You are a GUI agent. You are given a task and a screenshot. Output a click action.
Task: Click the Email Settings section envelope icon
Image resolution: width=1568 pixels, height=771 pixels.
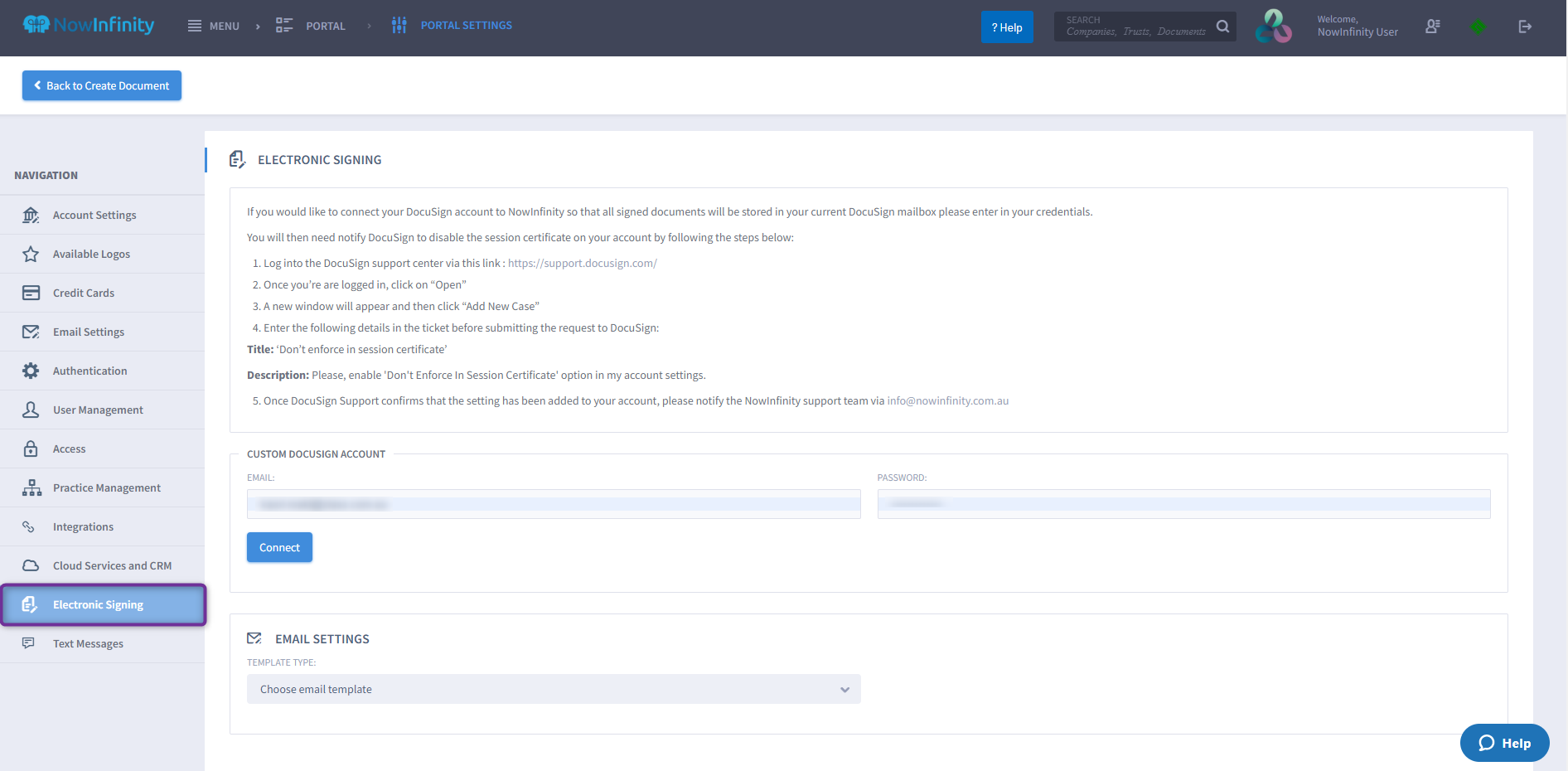click(254, 638)
